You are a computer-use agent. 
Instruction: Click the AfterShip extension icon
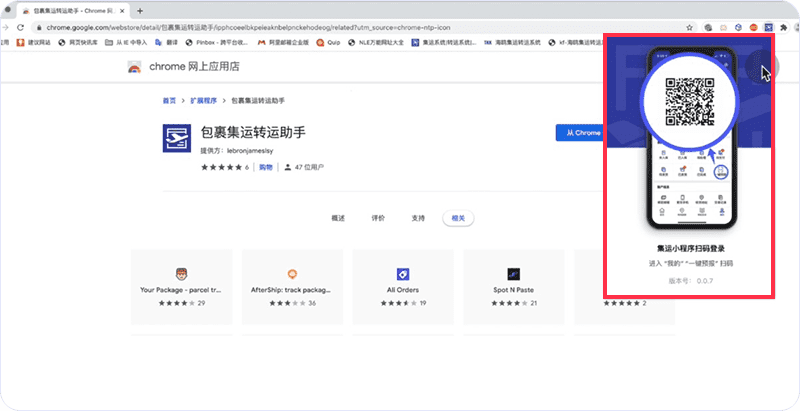click(x=292, y=274)
